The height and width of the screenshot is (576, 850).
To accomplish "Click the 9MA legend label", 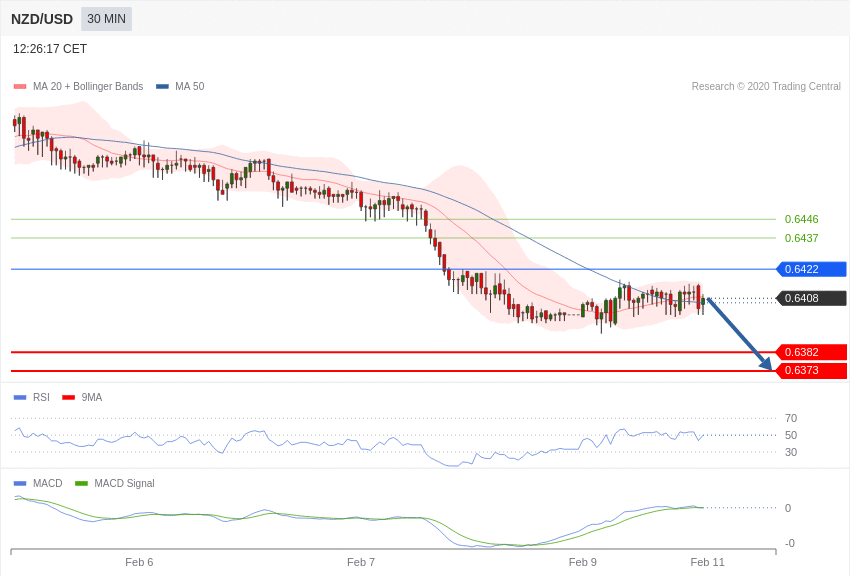I will point(92,398).
